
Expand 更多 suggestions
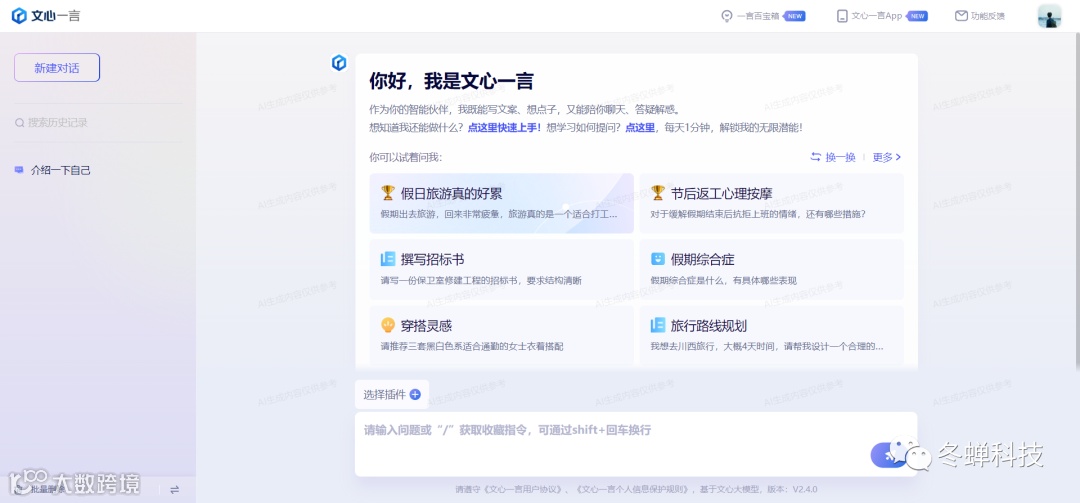click(x=887, y=157)
